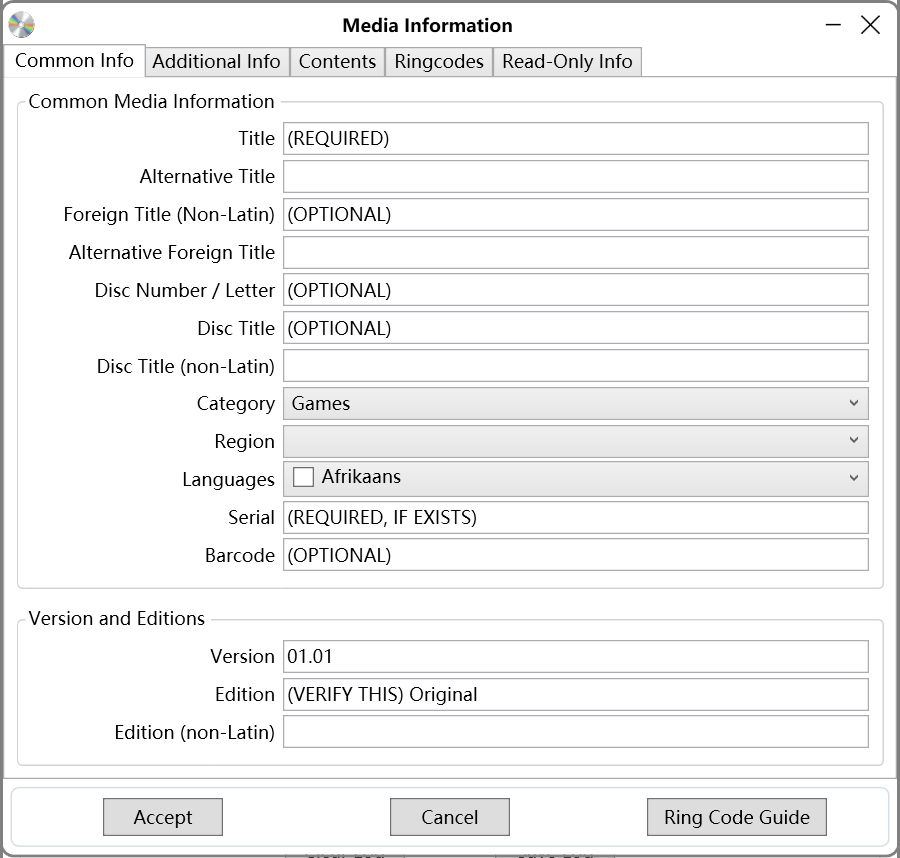Focus the Disc Number / Letter field
This screenshot has width=900, height=858.
(576, 290)
